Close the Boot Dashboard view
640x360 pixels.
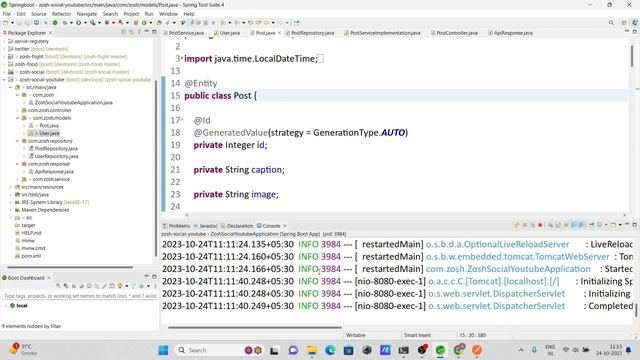point(49,278)
